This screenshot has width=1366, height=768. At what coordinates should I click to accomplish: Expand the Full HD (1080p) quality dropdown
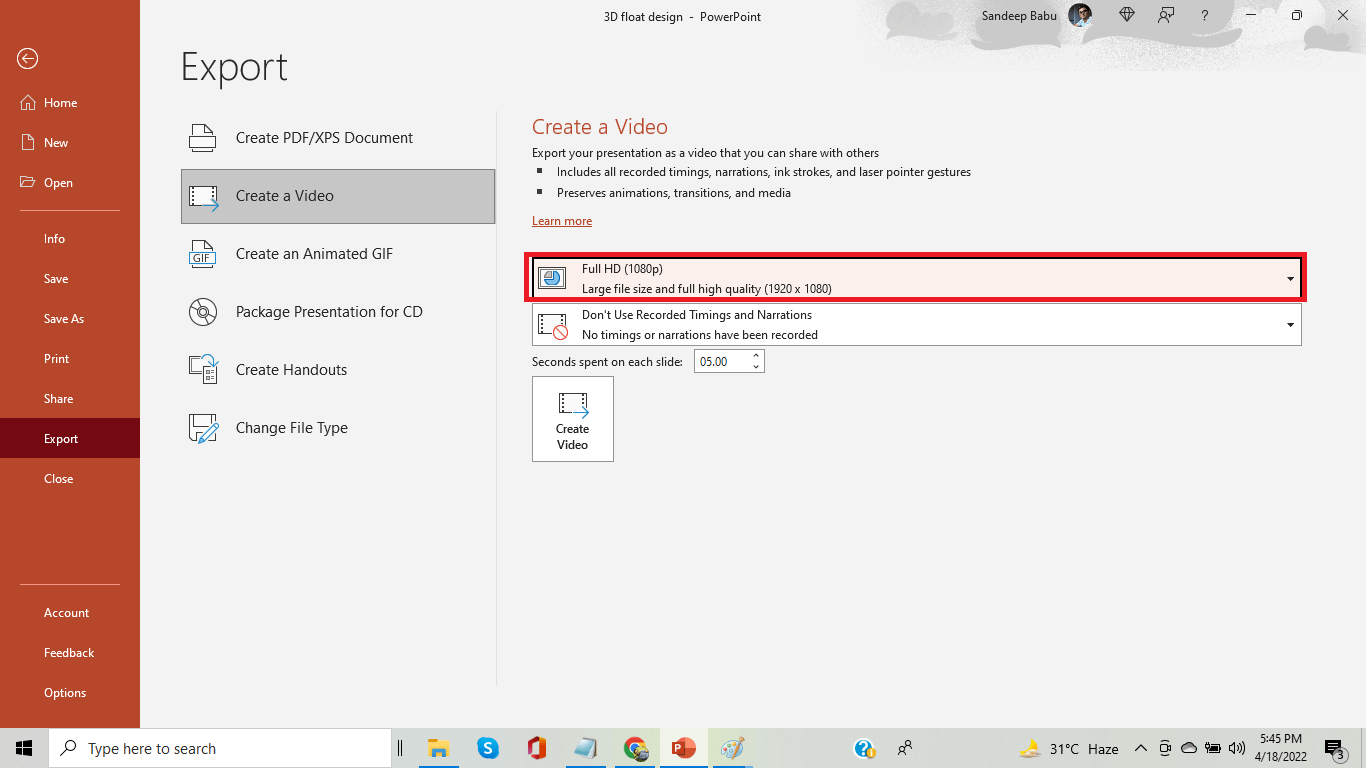(x=1290, y=279)
